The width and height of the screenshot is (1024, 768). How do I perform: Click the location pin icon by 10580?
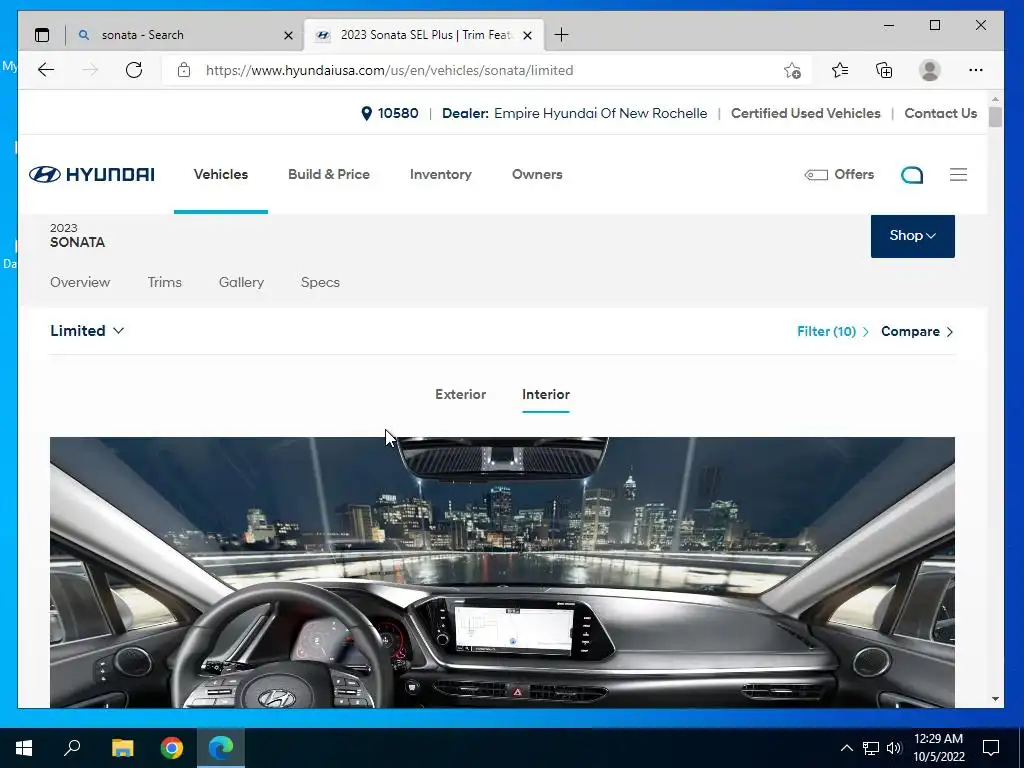coord(366,114)
